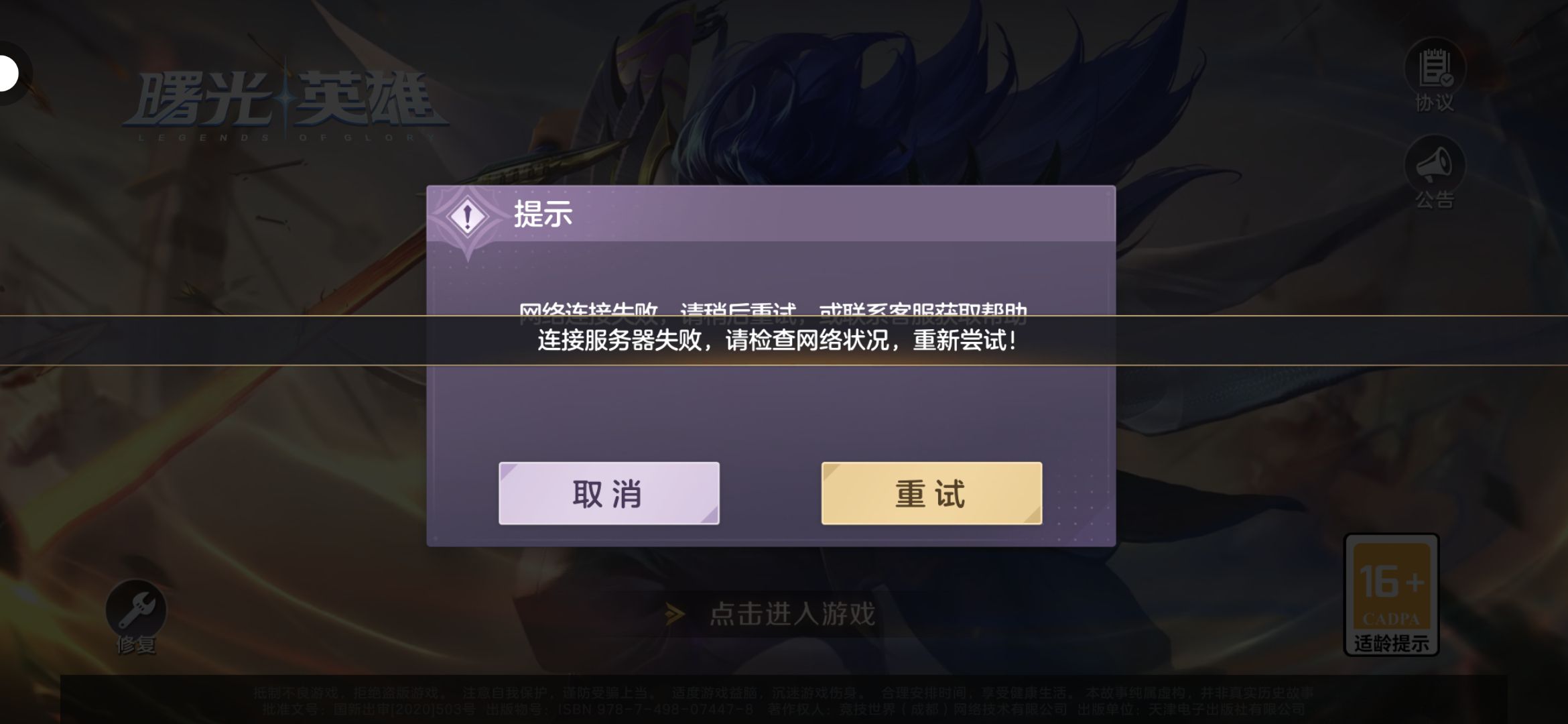The width and height of the screenshot is (1568, 724).
Task: Click the 提示 dialog title
Action: pyautogui.click(x=543, y=215)
